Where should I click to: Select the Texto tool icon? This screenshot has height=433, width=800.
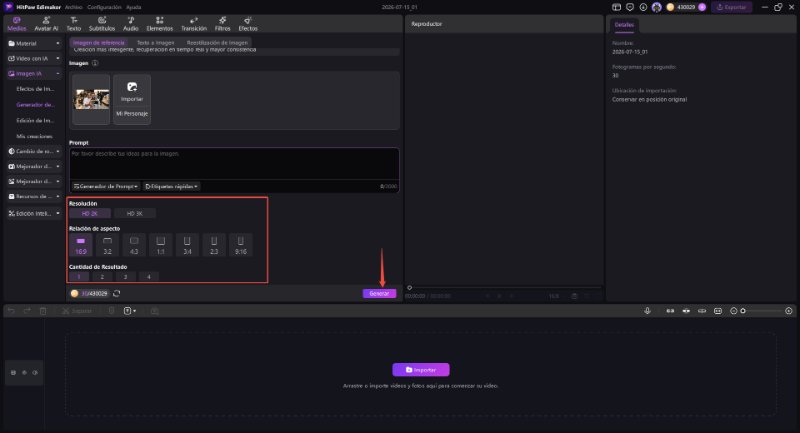click(74, 23)
